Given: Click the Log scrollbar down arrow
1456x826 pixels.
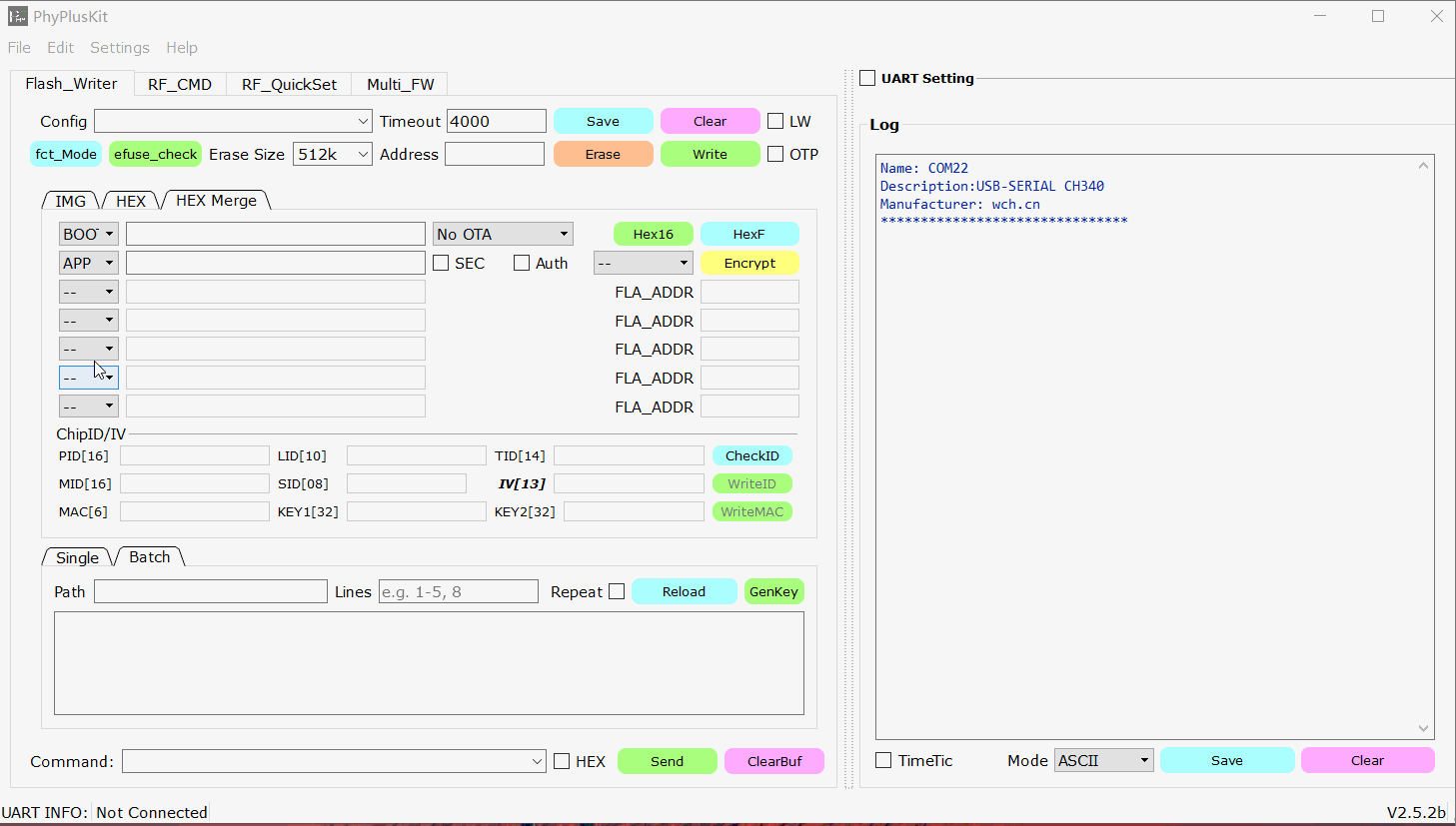Looking at the screenshot, I should pyautogui.click(x=1423, y=729).
